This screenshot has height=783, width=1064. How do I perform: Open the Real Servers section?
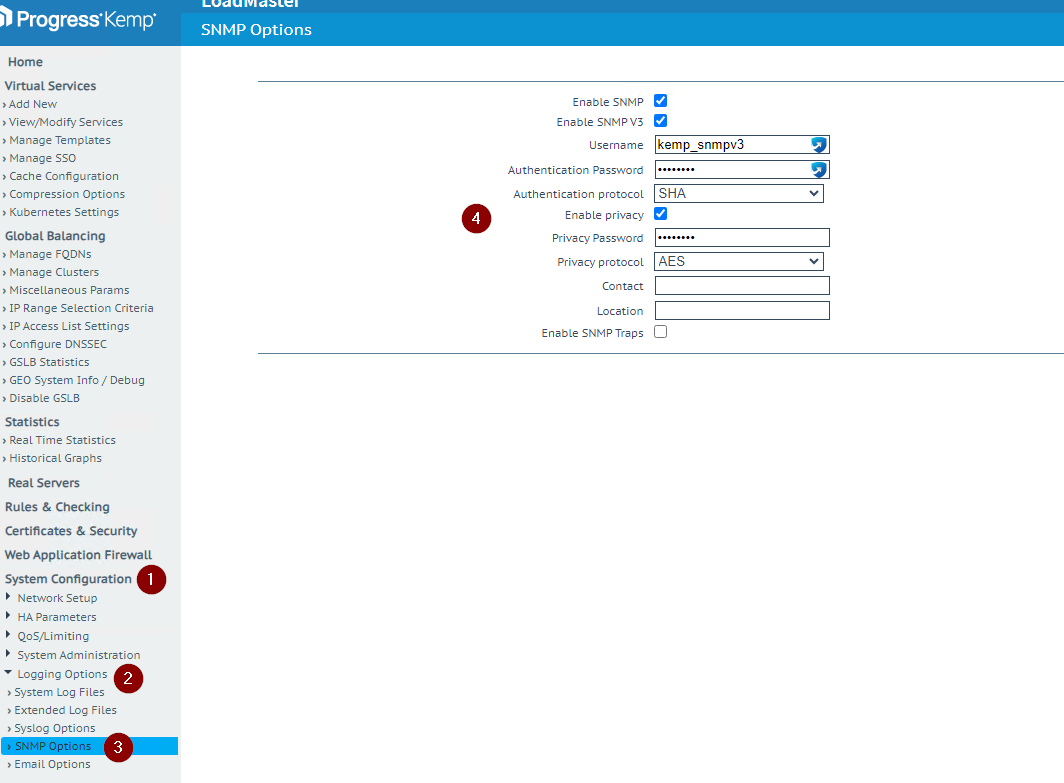(43, 483)
